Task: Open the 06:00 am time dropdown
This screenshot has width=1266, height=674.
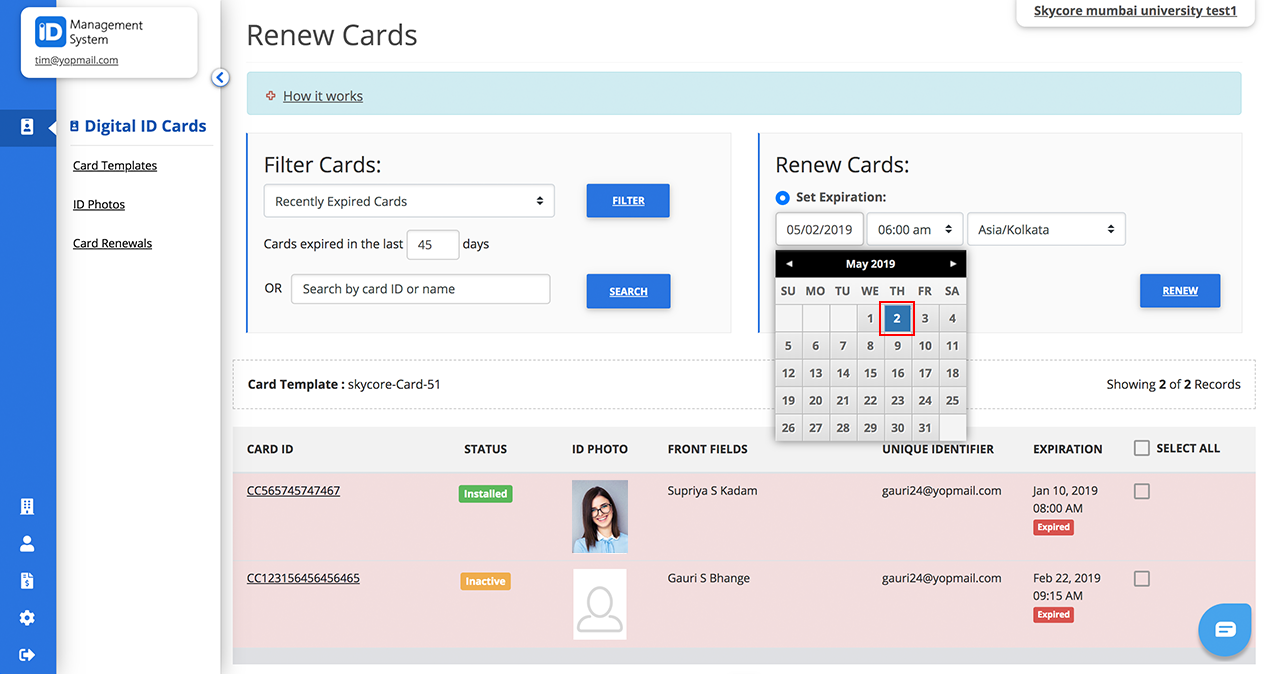Action: tap(915, 229)
